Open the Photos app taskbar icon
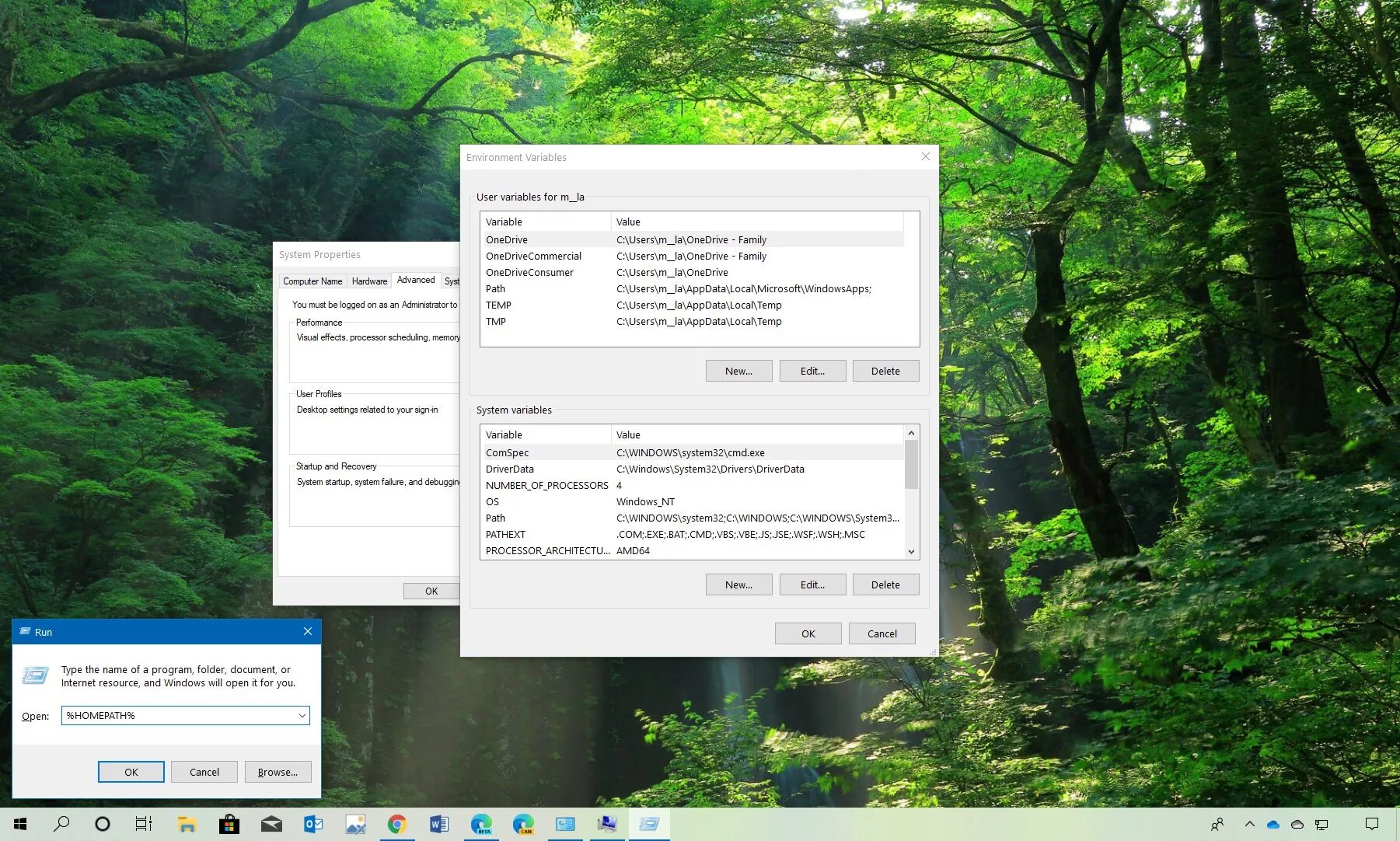This screenshot has height=841, width=1400. [x=355, y=824]
